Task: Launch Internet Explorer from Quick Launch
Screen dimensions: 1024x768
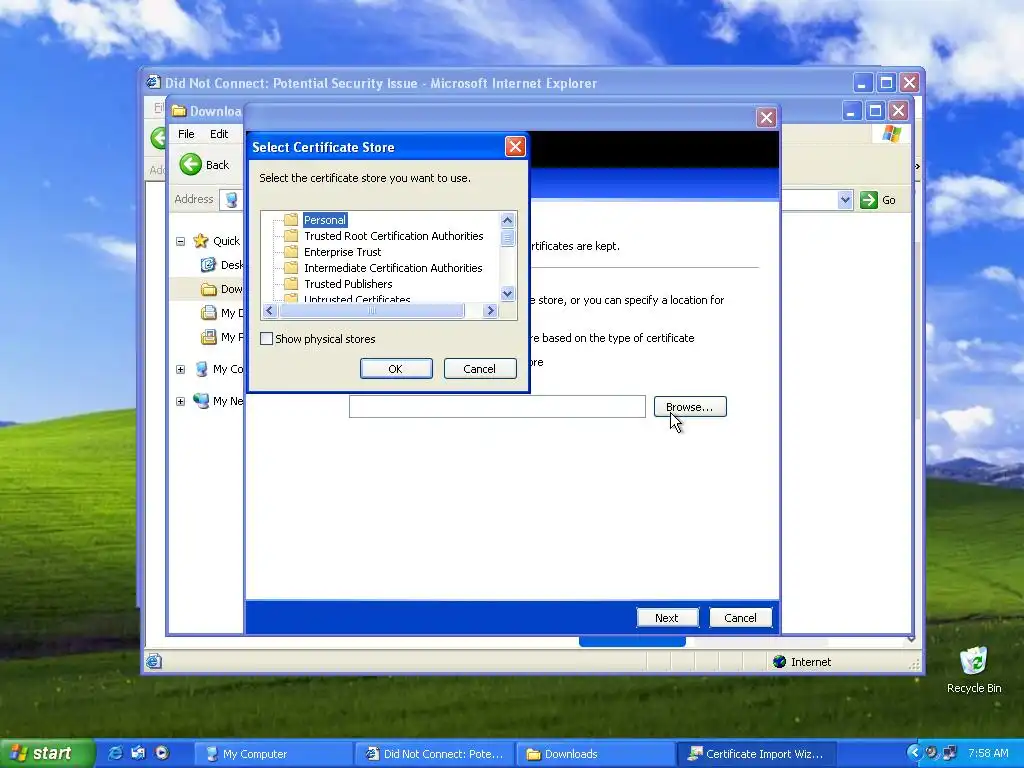Action: tap(116, 754)
